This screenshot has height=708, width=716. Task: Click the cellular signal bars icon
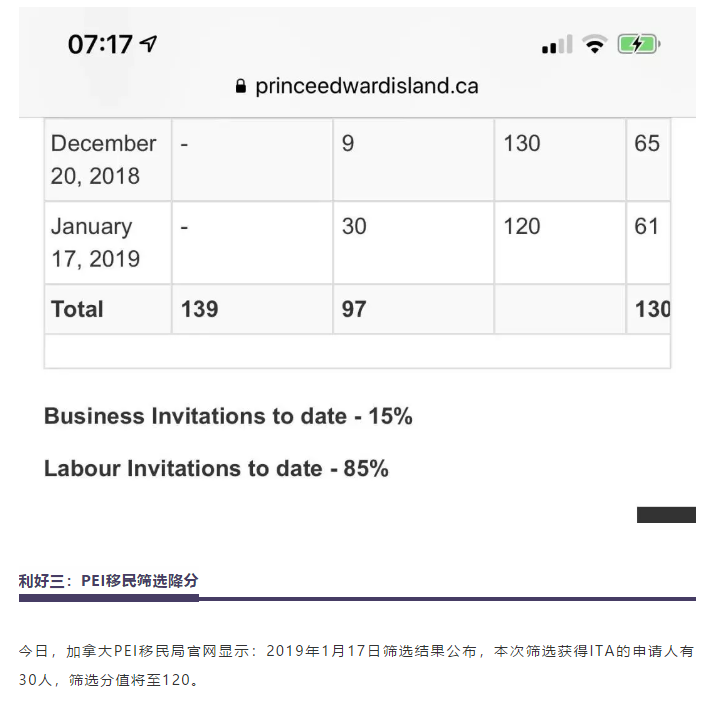click(x=556, y=44)
